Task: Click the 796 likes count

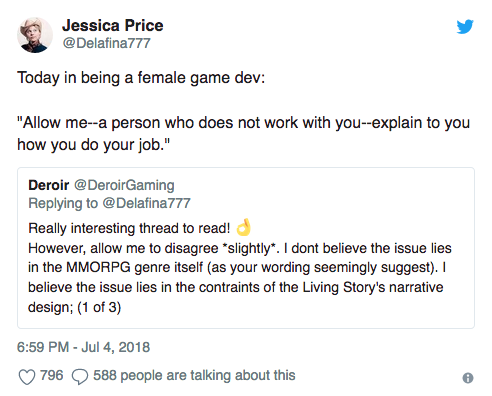Action: click(51, 375)
